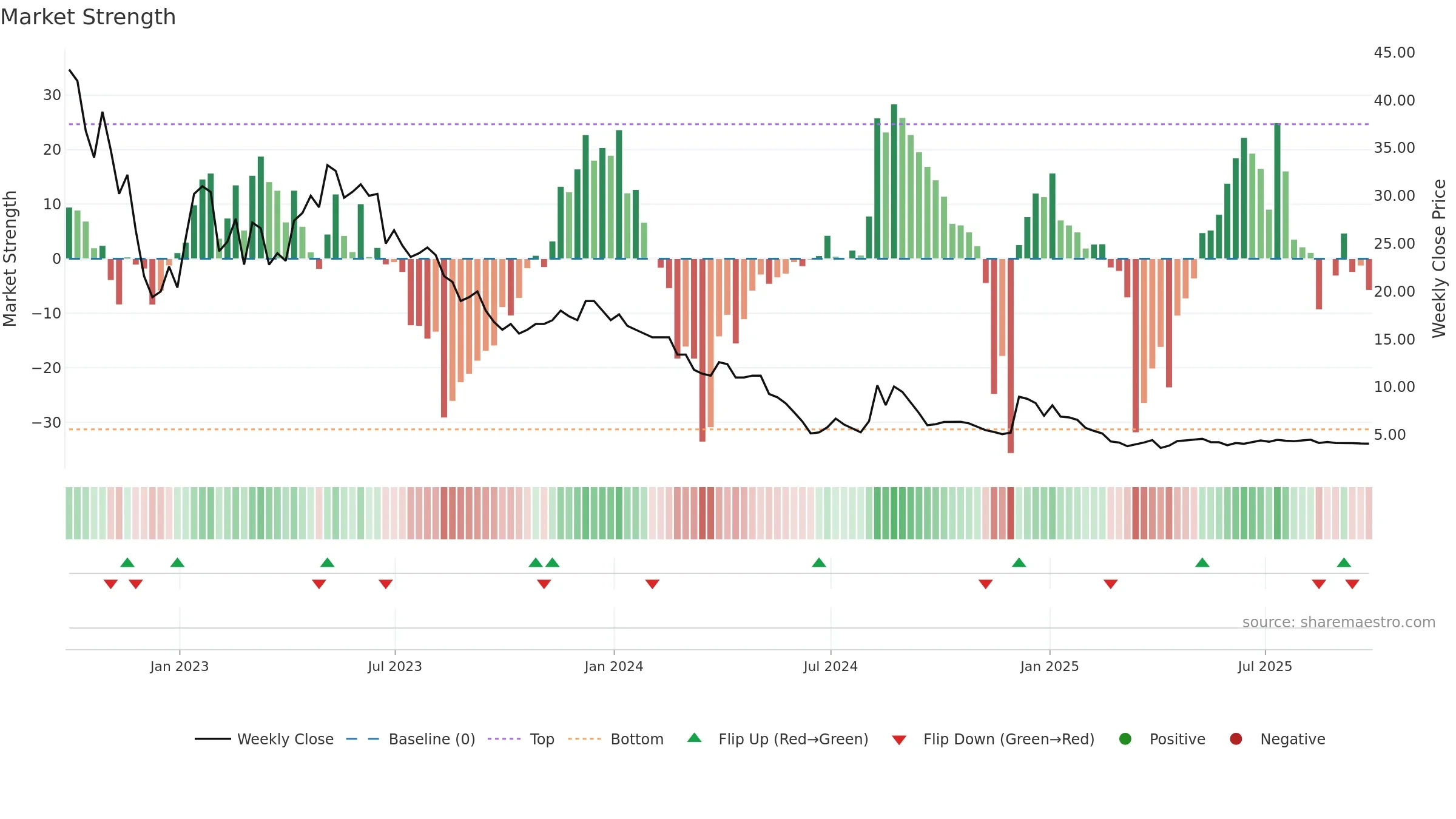Click the Jan 2024 x-axis label
This screenshot has width=1456, height=819.
tap(614, 666)
